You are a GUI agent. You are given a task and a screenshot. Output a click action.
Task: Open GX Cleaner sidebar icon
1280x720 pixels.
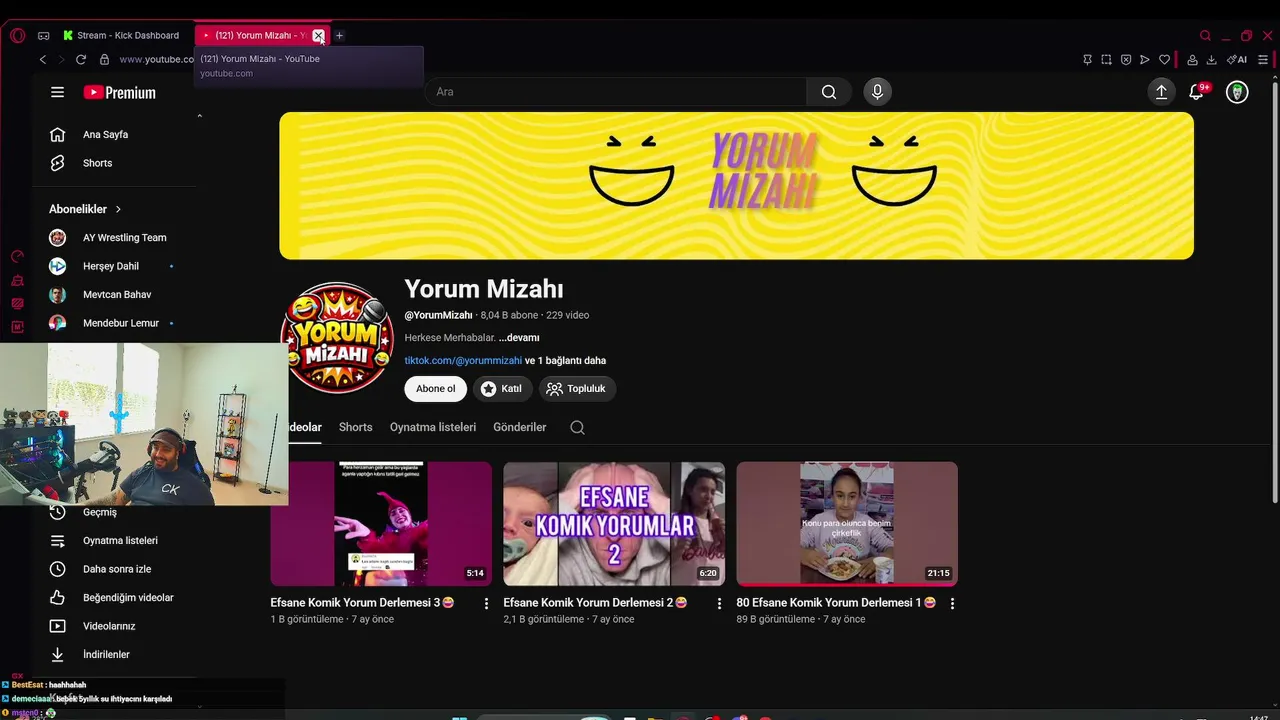click(x=17, y=280)
